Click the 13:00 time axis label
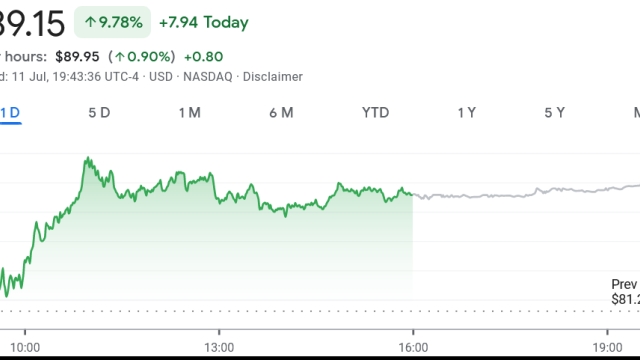The width and height of the screenshot is (640, 360). (219, 348)
